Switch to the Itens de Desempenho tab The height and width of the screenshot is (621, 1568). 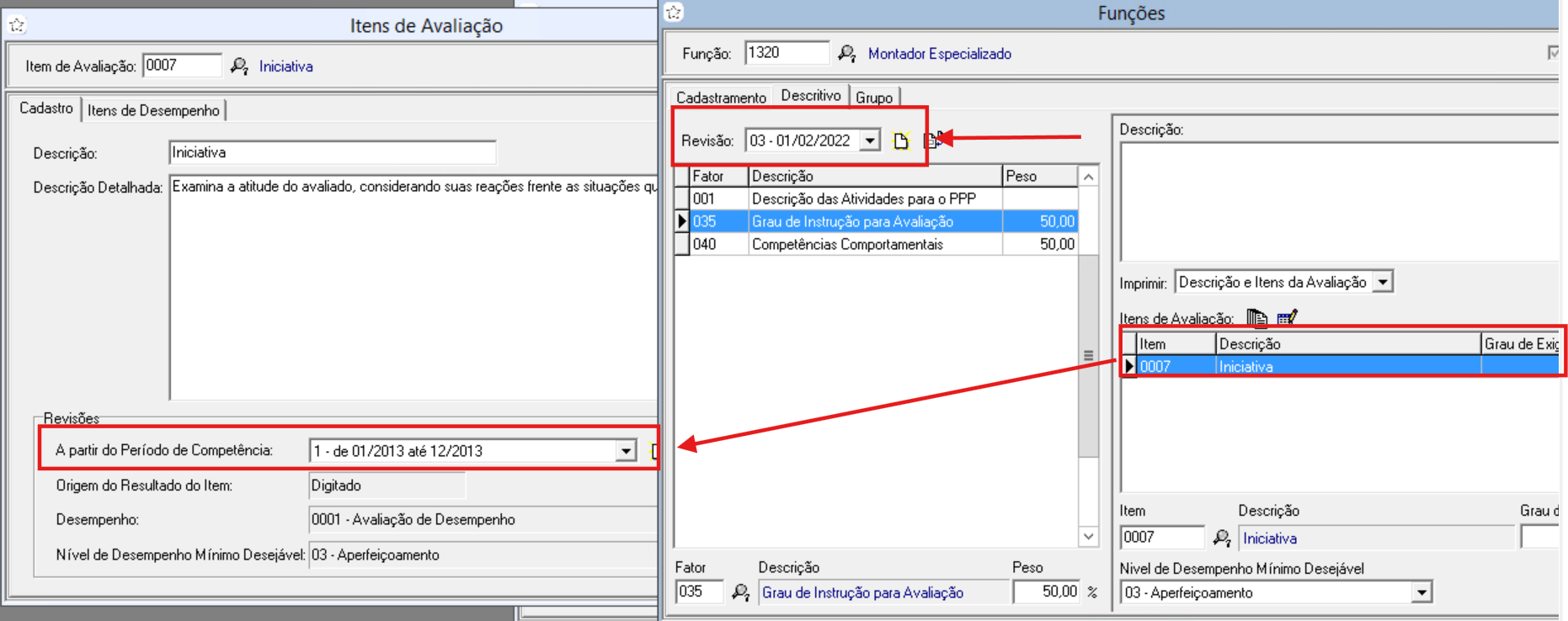[x=153, y=110]
